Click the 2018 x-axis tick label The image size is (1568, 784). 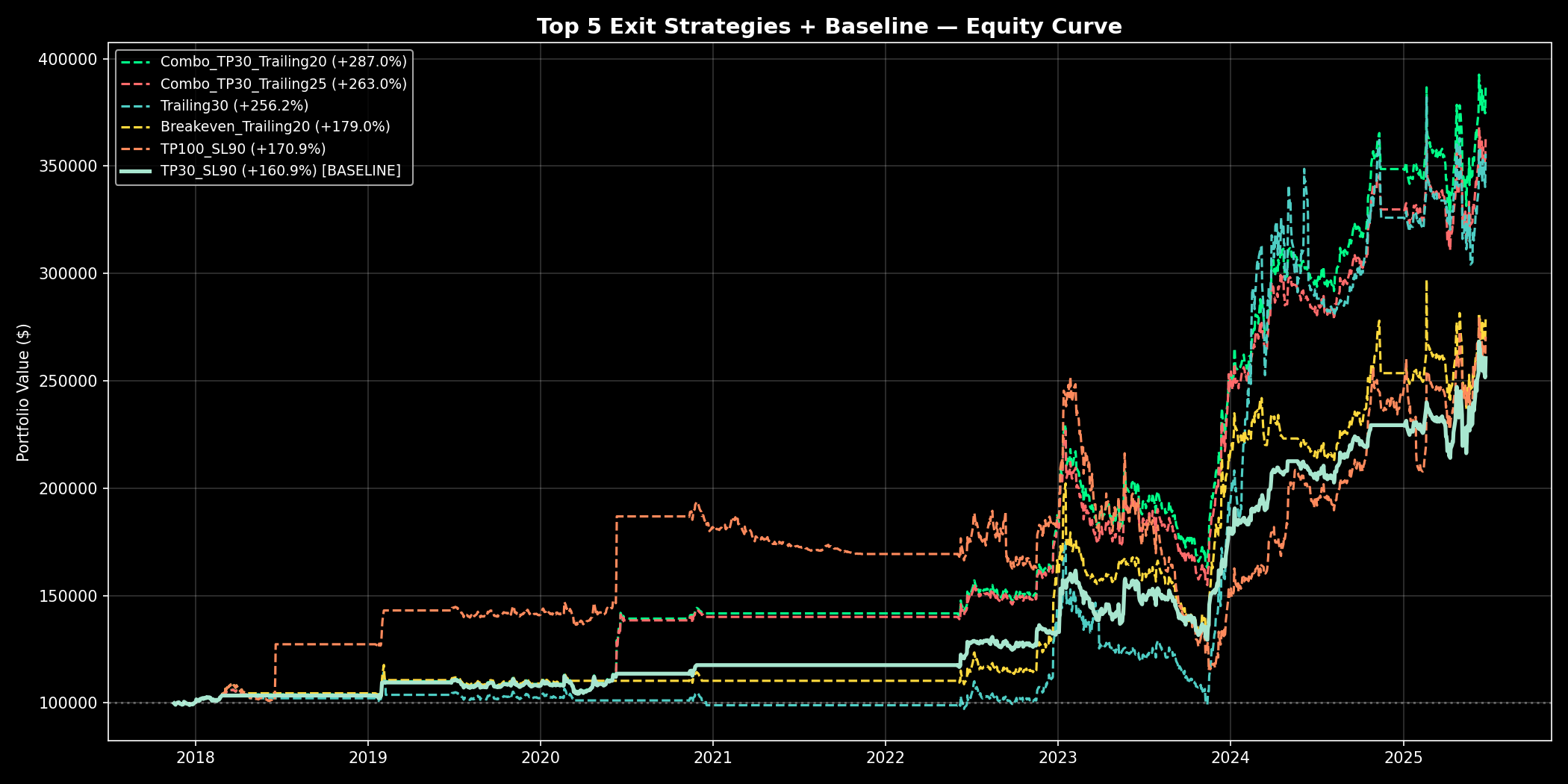(195, 758)
